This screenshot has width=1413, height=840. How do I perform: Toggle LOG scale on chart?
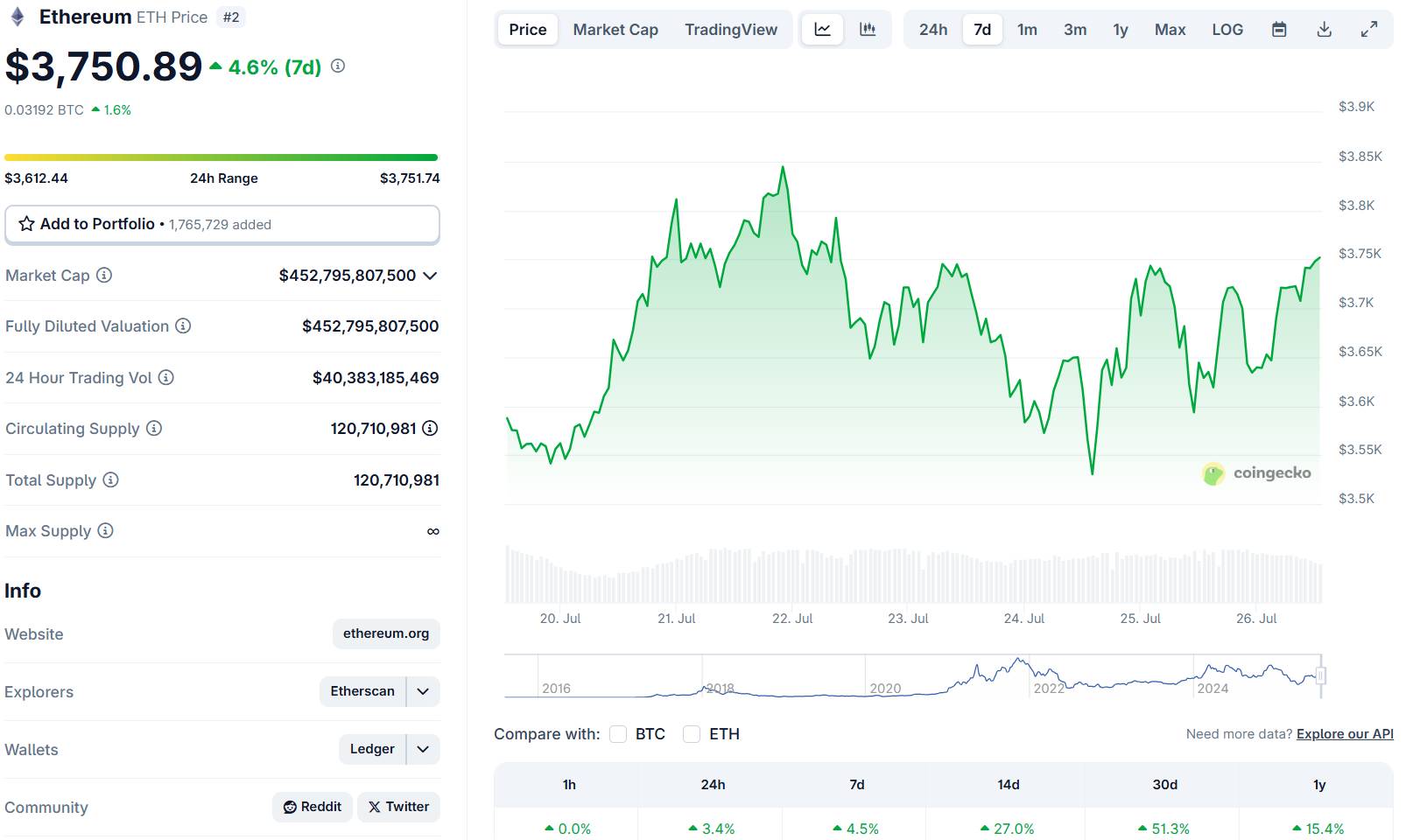point(1227,29)
